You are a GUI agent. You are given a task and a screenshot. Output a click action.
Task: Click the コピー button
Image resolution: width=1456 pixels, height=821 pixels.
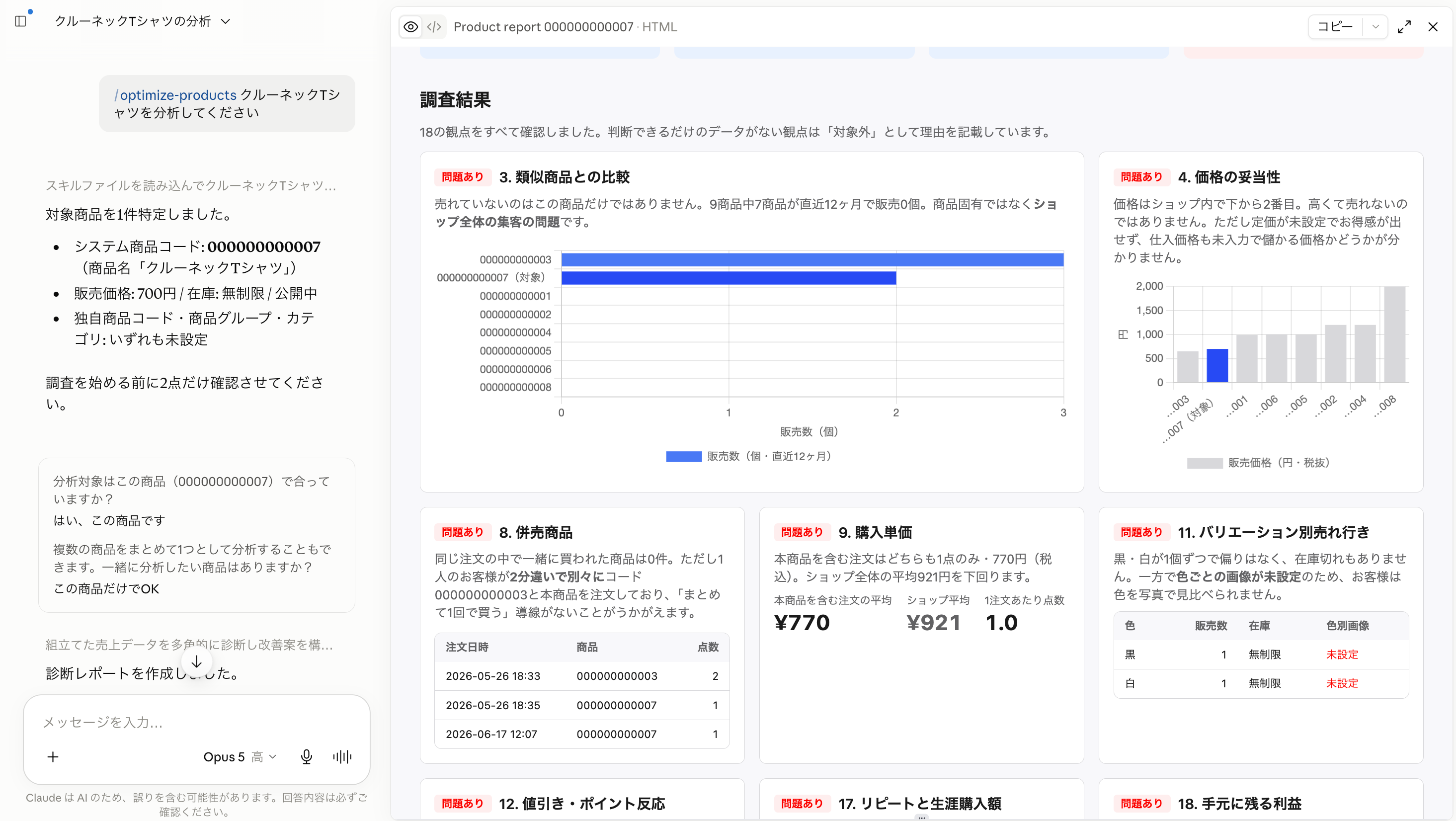(x=1335, y=26)
